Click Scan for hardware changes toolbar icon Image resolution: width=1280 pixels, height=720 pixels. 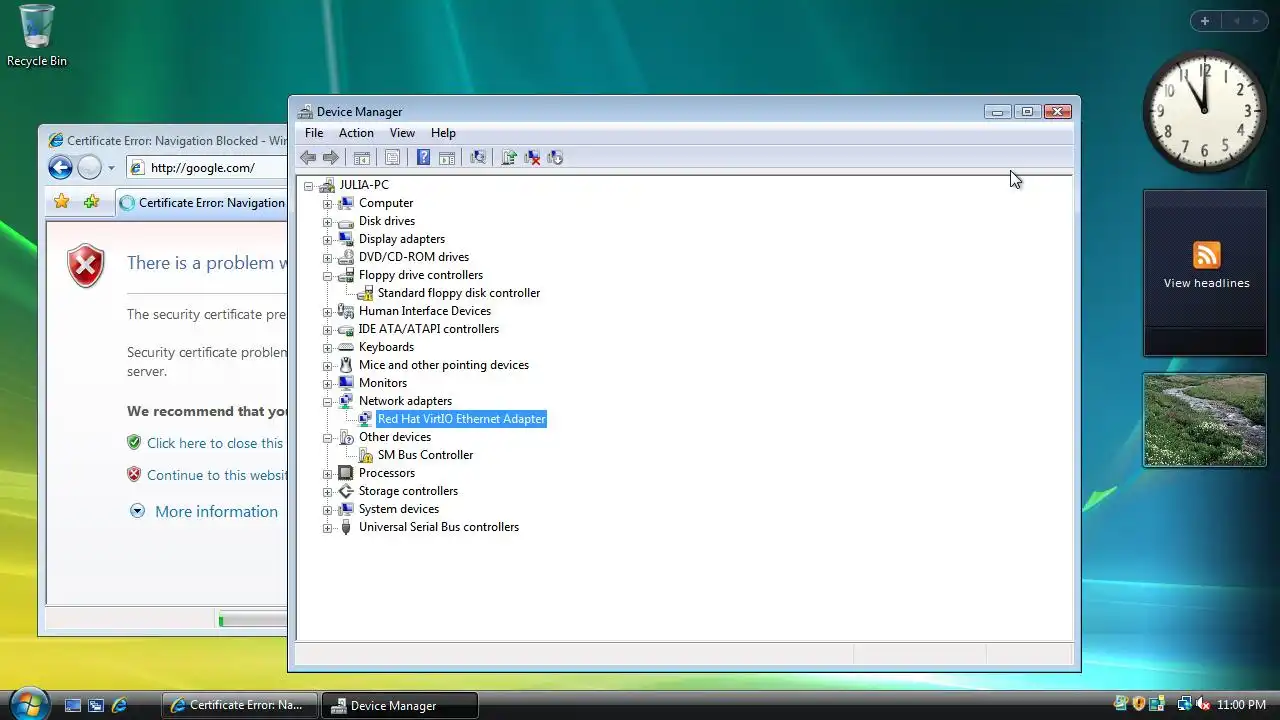(478, 157)
